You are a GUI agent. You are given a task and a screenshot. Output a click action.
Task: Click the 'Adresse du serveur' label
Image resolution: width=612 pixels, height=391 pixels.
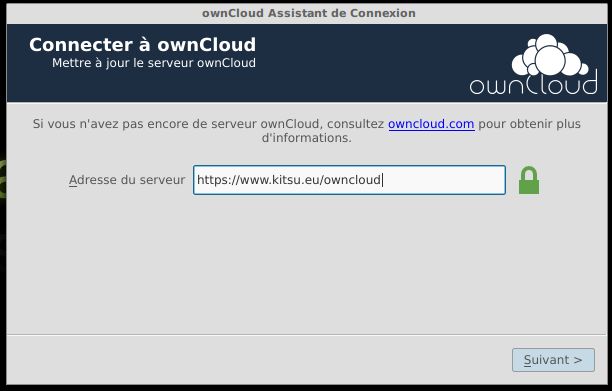pos(127,180)
